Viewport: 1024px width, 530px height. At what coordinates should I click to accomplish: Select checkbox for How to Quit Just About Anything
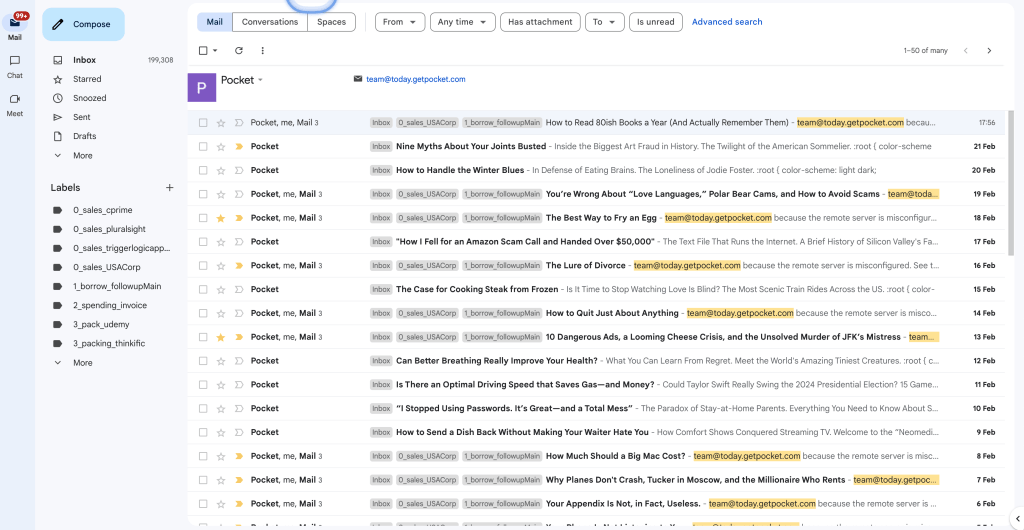[203, 313]
